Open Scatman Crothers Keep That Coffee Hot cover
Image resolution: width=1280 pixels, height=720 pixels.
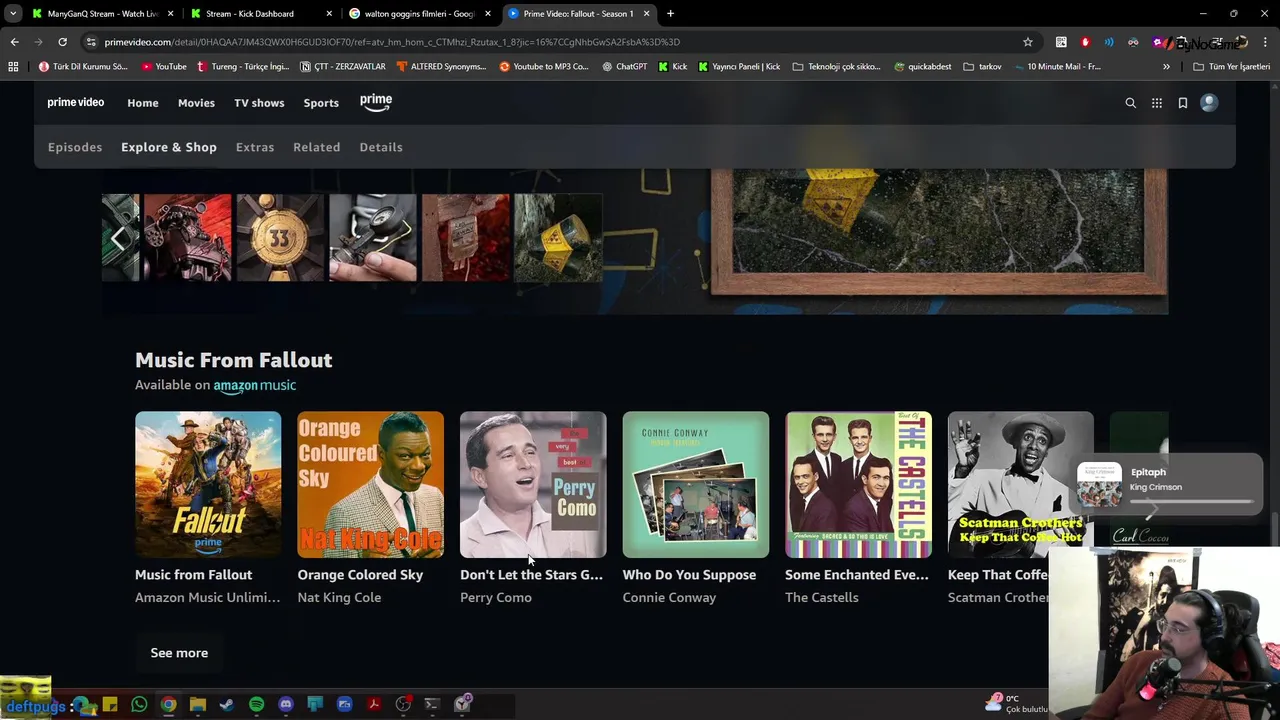pyautogui.click(x=1021, y=484)
